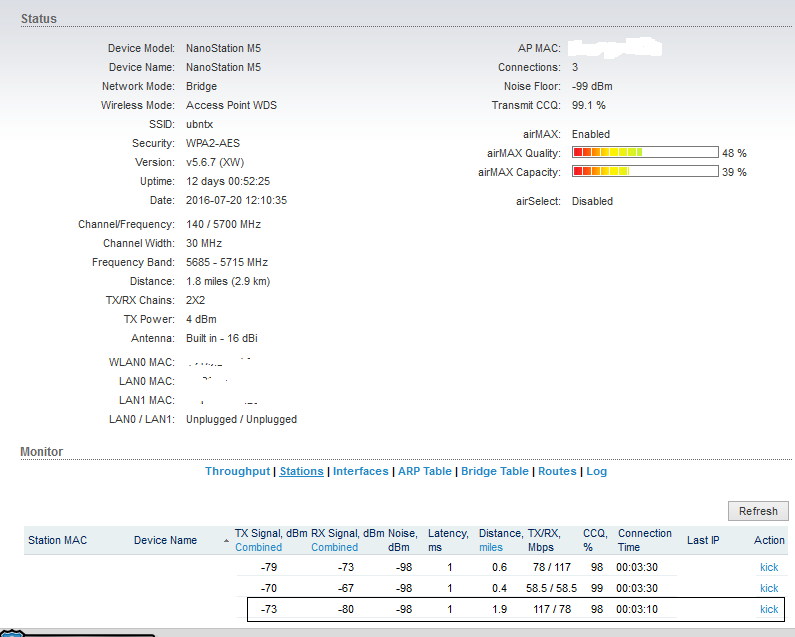
Task: Sort by Station MAC column header
Action: (x=57, y=540)
